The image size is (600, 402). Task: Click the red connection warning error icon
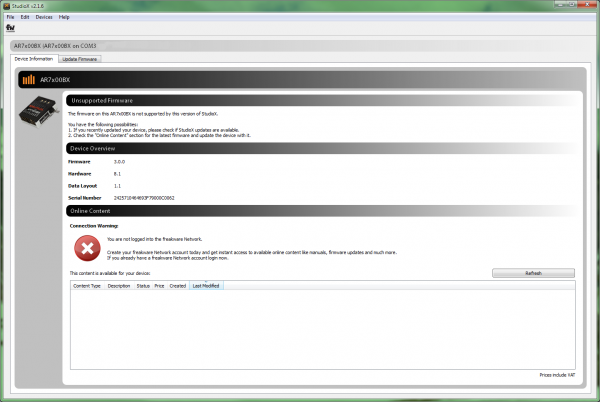[86, 245]
